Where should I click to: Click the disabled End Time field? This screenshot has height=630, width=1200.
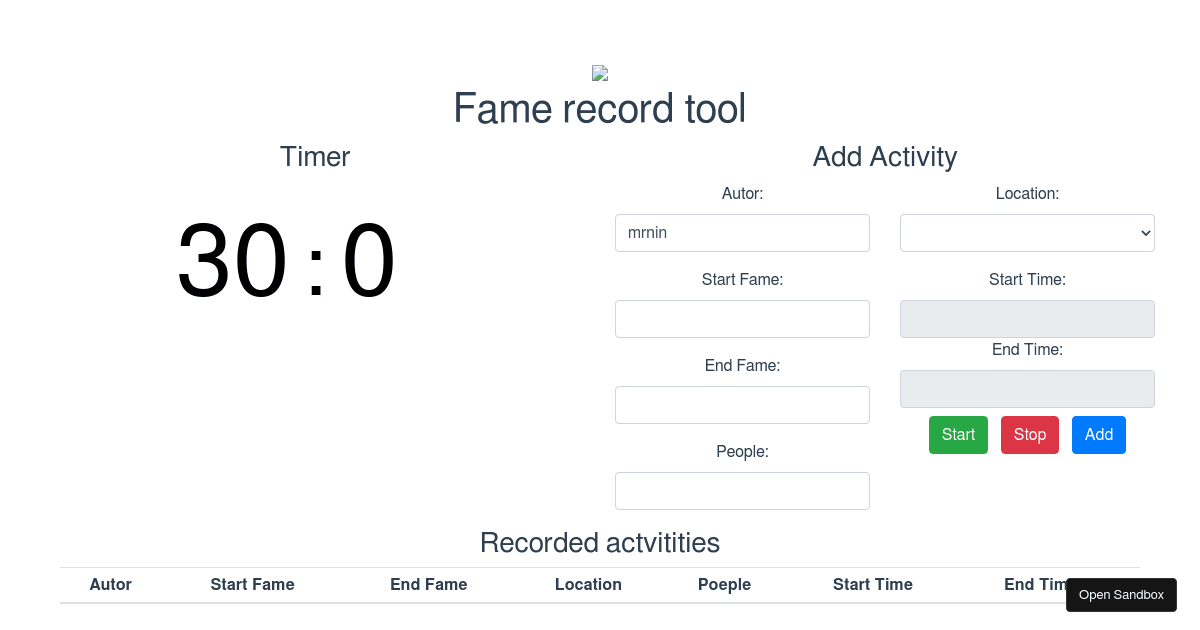(1027, 388)
